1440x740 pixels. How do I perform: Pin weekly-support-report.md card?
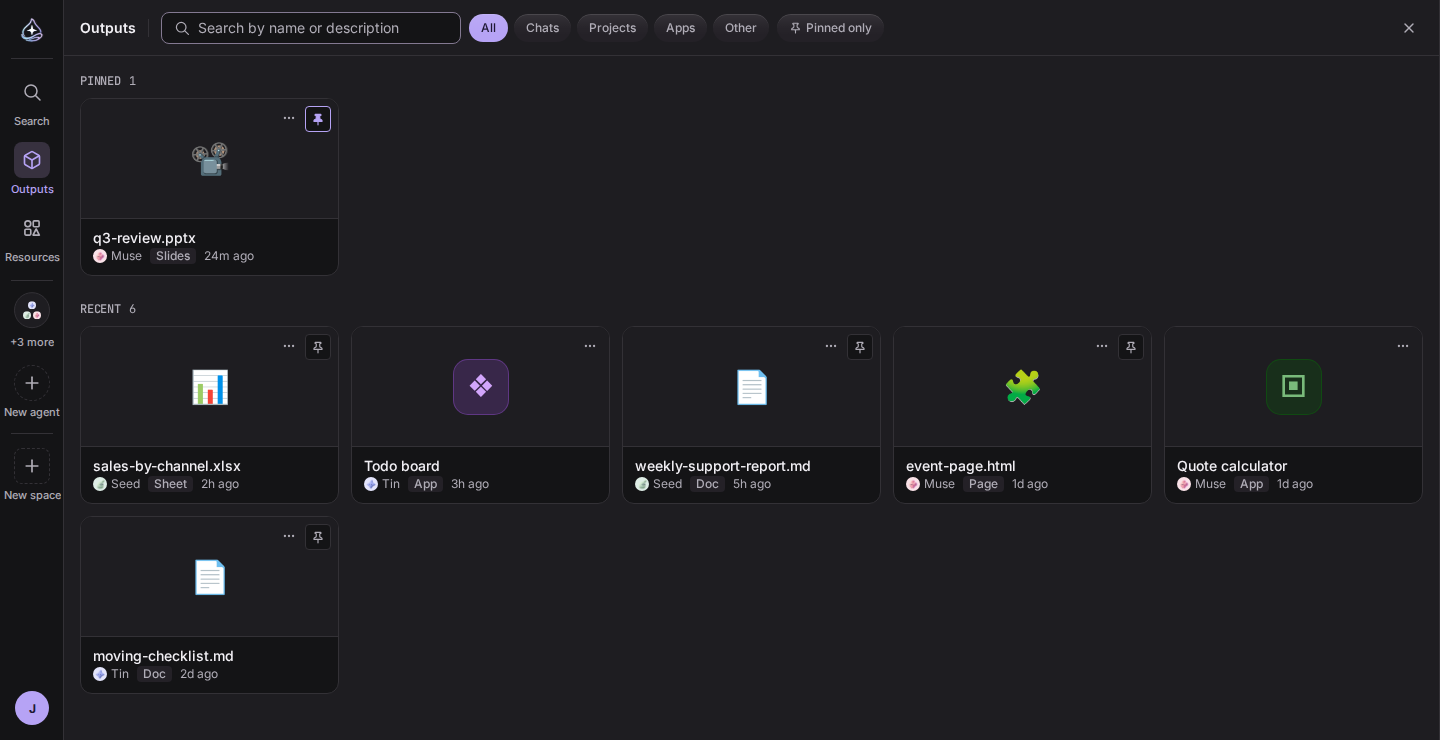point(860,347)
